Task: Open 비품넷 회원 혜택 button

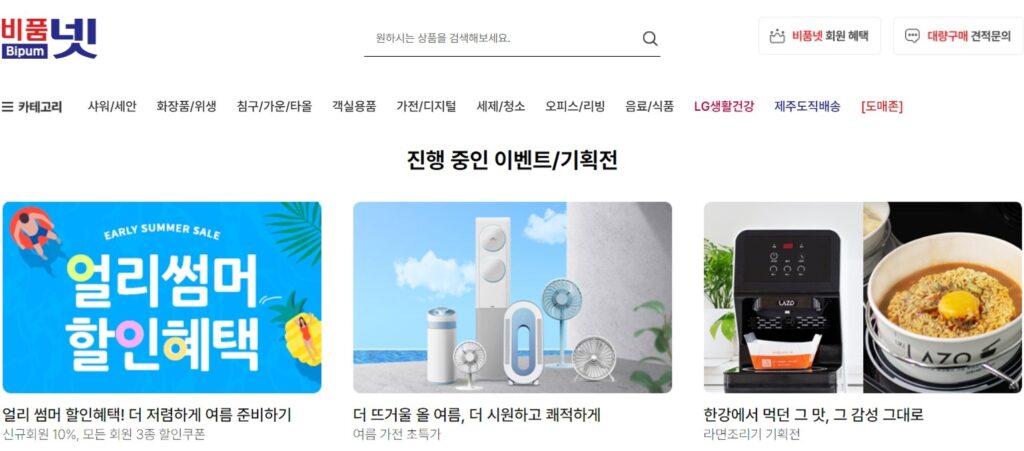Action: pyautogui.click(x=819, y=36)
